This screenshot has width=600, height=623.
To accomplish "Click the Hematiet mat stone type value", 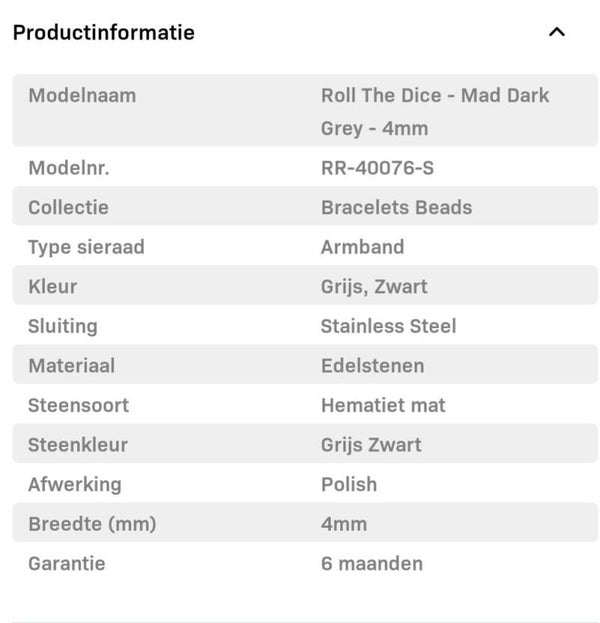I will coord(383,405).
